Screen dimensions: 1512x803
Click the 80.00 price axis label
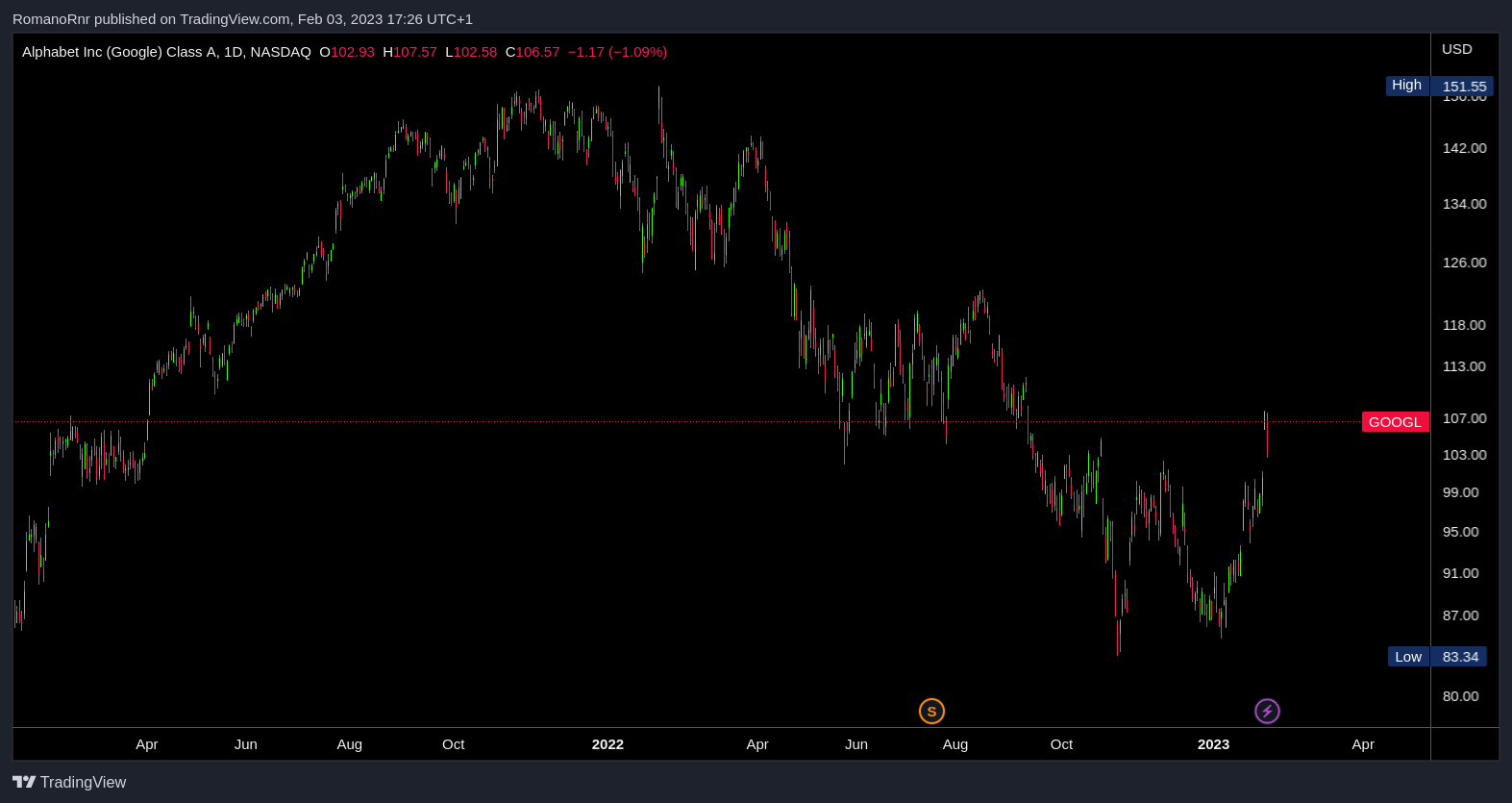click(x=1460, y=696)
